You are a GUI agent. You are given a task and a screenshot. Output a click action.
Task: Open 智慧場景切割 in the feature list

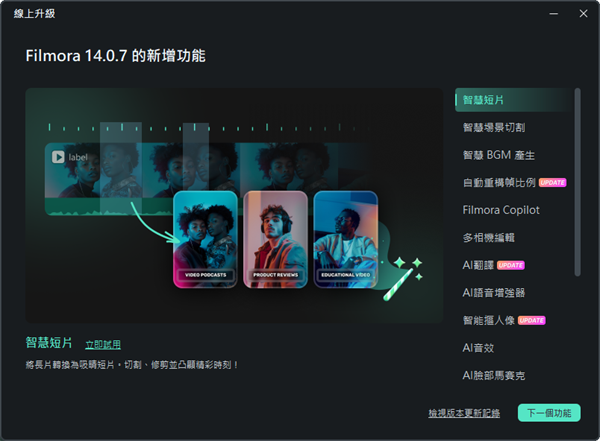pyautogui.click(x=494, y=127)
